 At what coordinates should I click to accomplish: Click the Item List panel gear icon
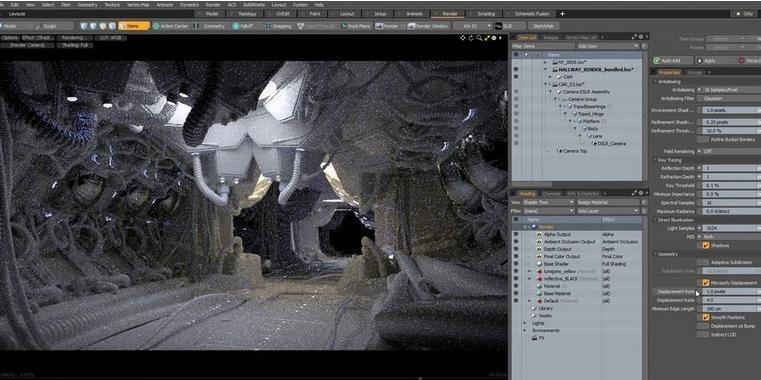[640, 36]
